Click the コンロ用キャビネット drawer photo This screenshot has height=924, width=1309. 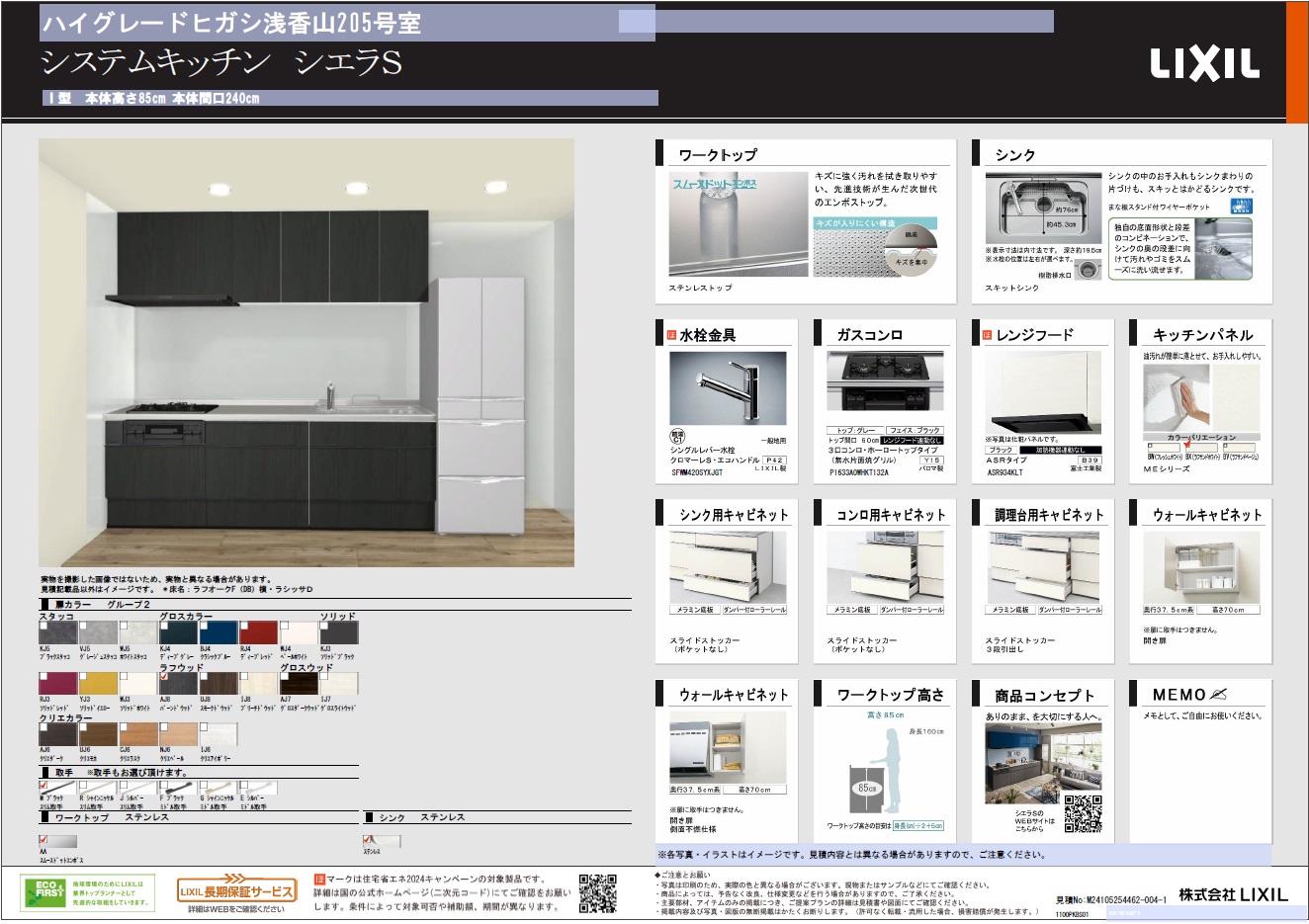pos(885,567)
